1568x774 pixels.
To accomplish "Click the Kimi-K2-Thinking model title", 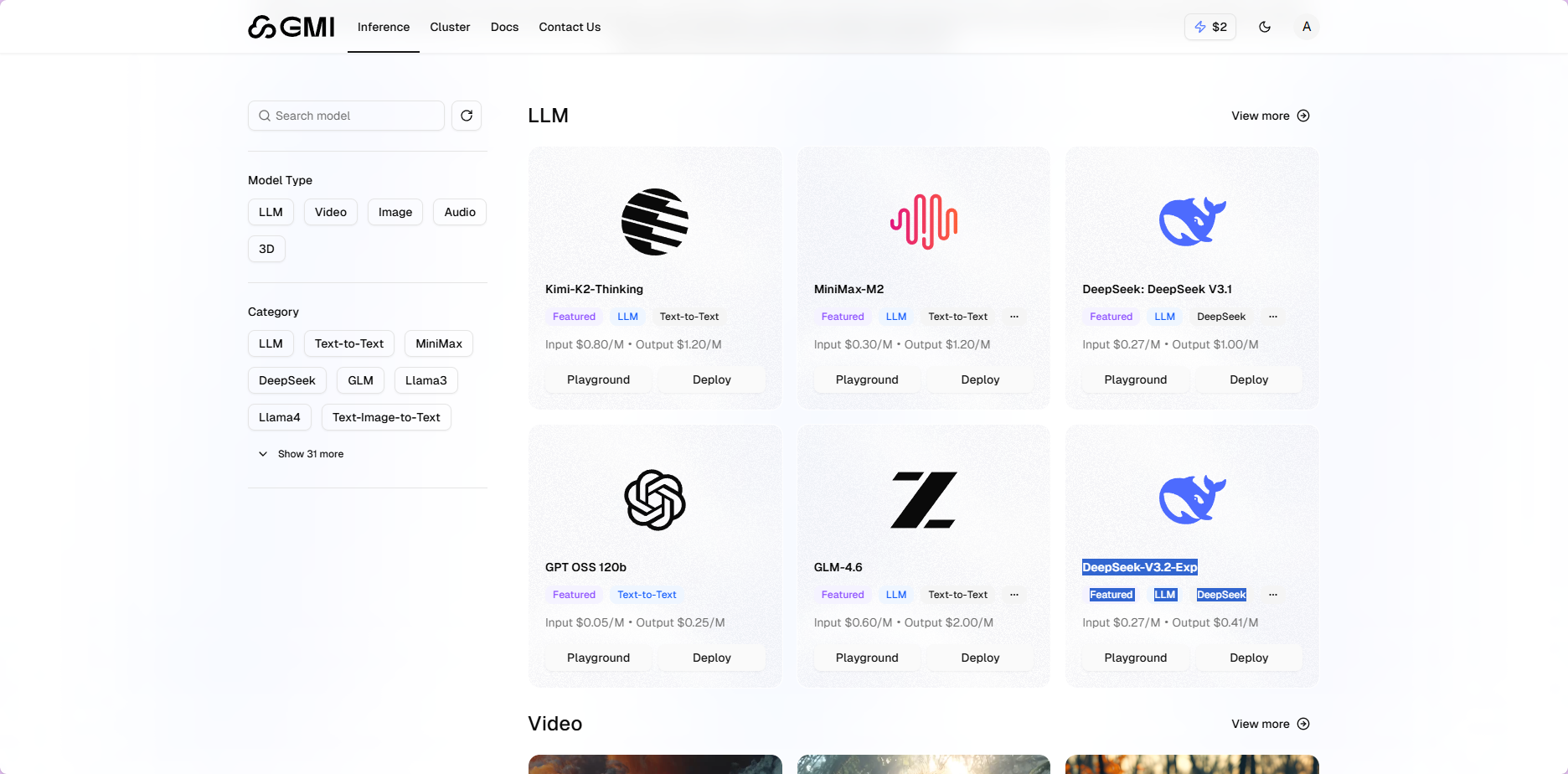I will [594, 289].
